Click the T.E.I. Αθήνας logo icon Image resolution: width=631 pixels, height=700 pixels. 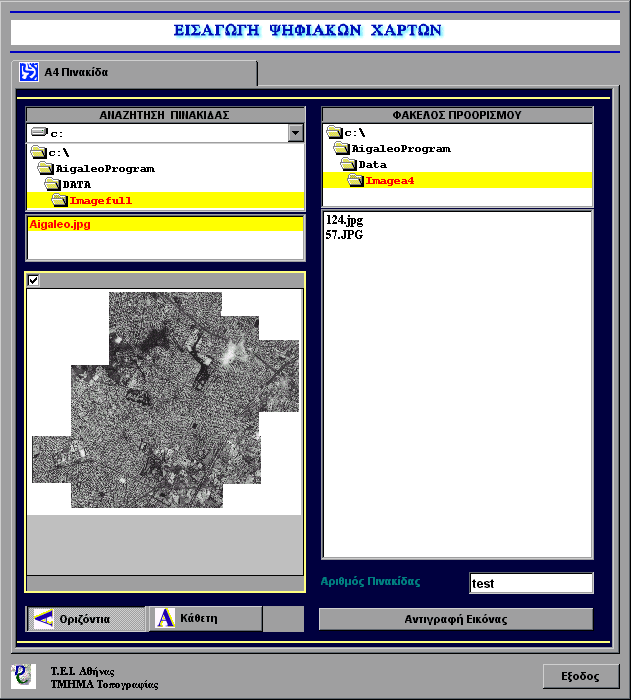23,676
